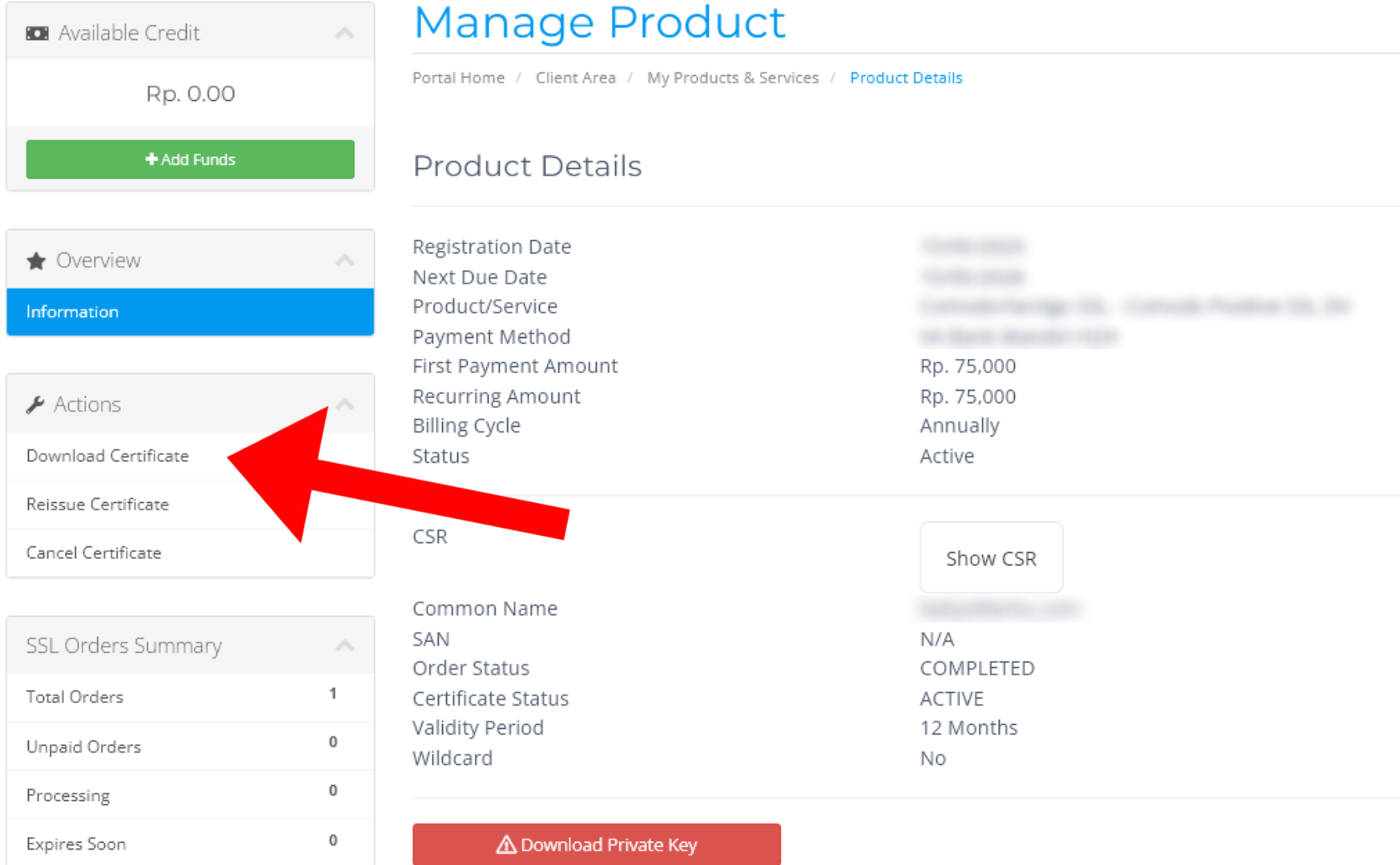Click the warning triangle on Download Private Key
This screenshot has height=865, width=1400.
coord(505,845)
